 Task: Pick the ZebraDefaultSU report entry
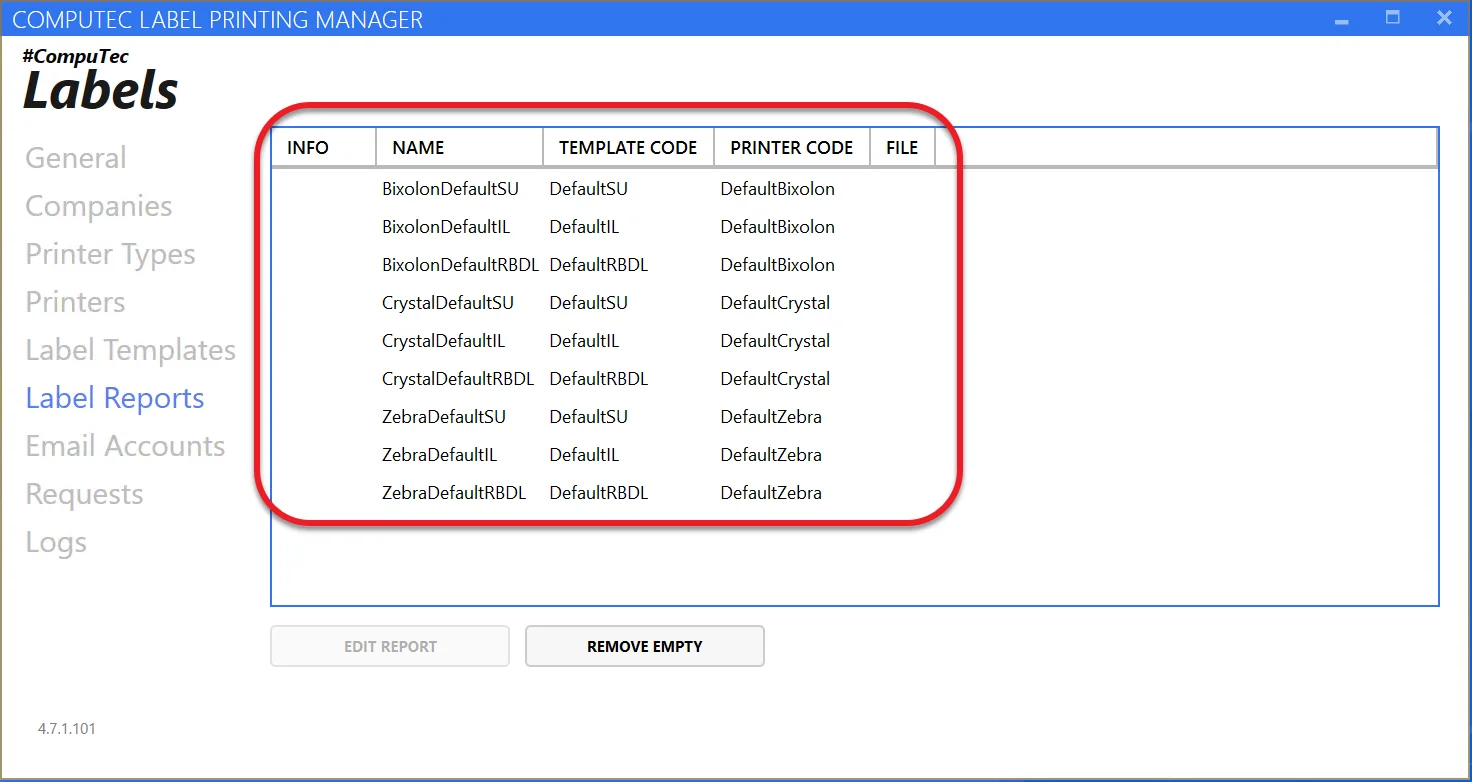coord(444,417)
